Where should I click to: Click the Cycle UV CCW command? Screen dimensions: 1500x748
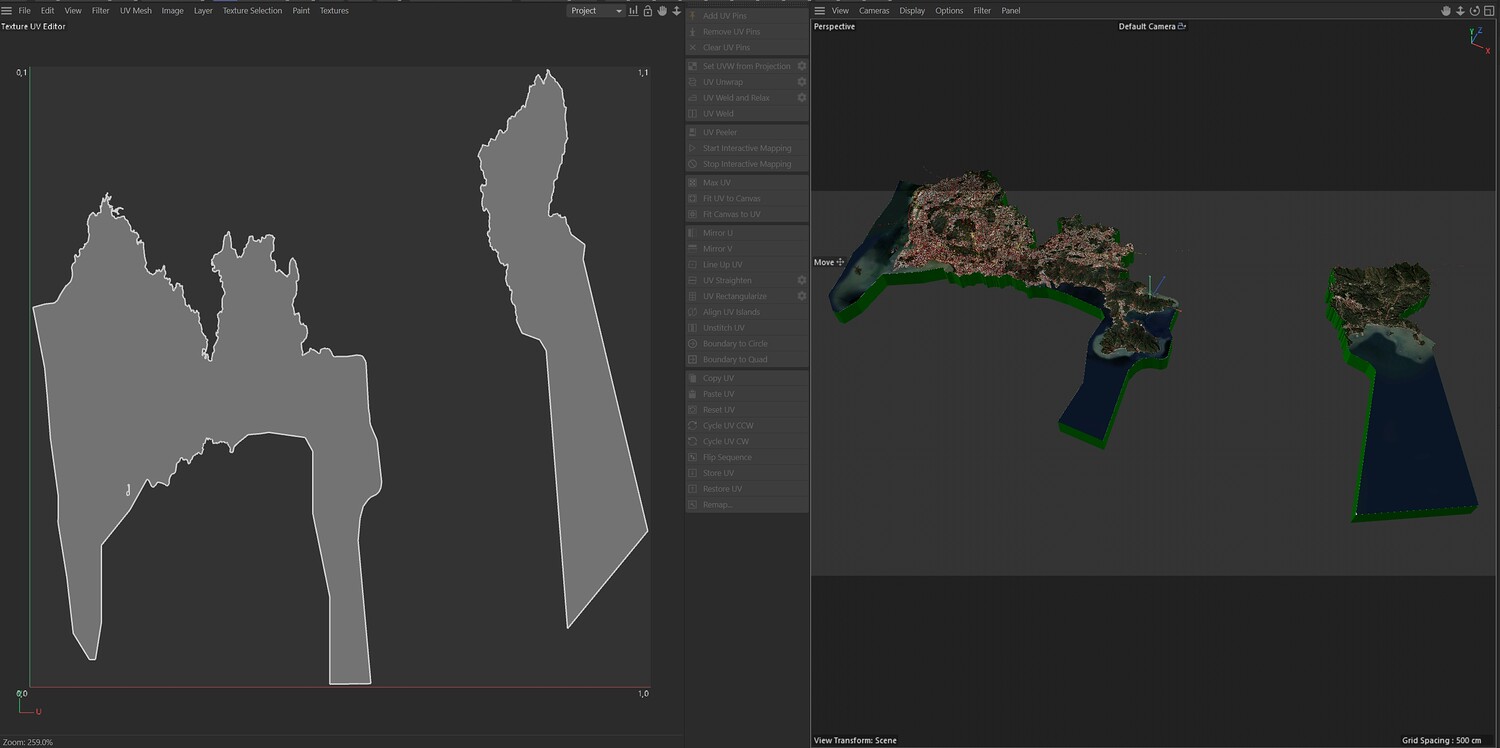coord(747,426)
